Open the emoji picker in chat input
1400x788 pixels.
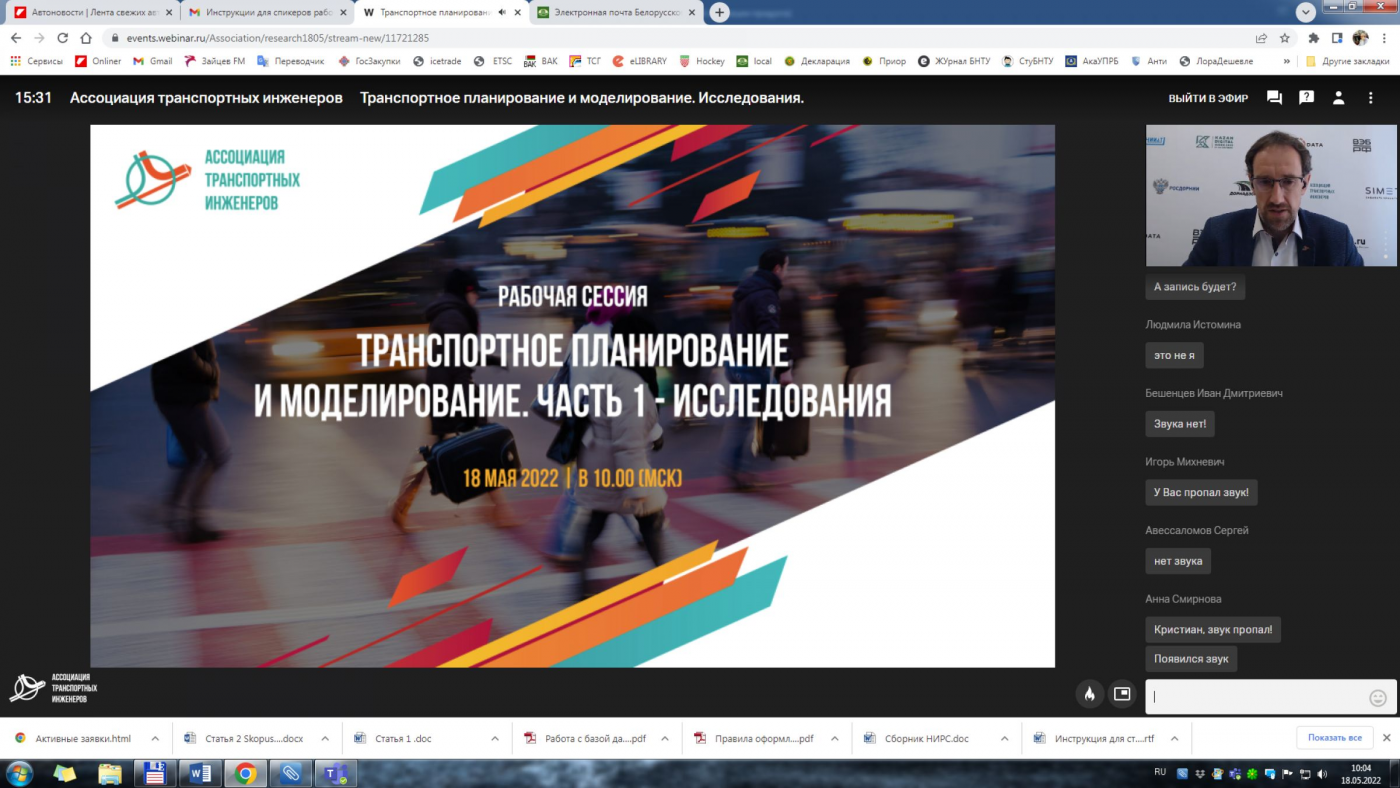point(1378,698)
